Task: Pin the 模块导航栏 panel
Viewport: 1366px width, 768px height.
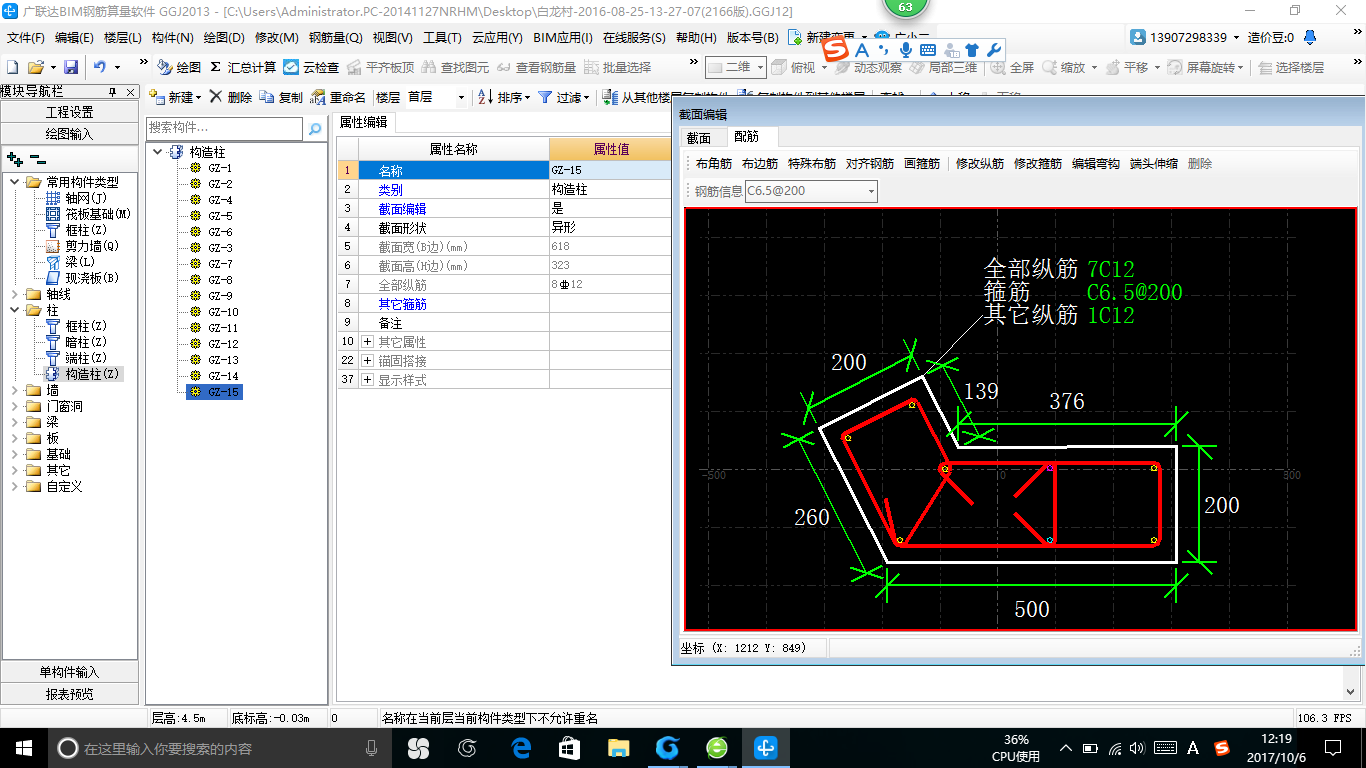Action: pyautogui.click(x=112, y=91)
